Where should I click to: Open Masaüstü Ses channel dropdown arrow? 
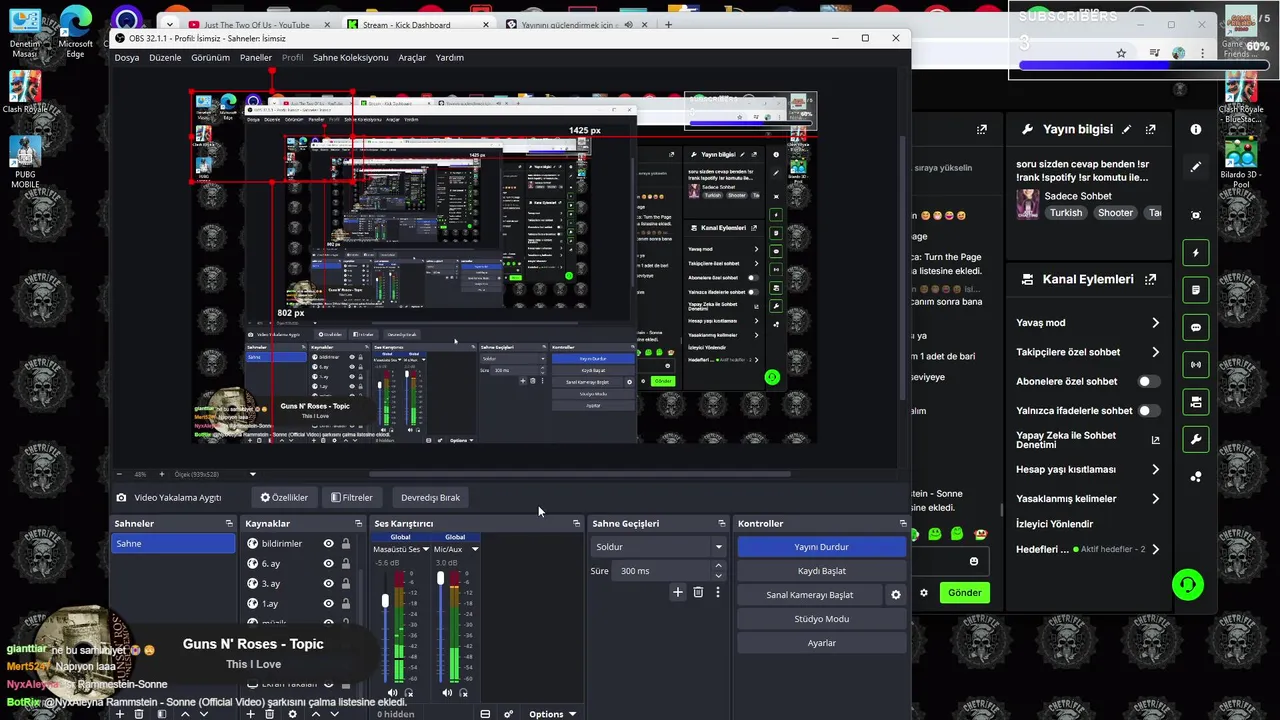click(x=425, y=549)
